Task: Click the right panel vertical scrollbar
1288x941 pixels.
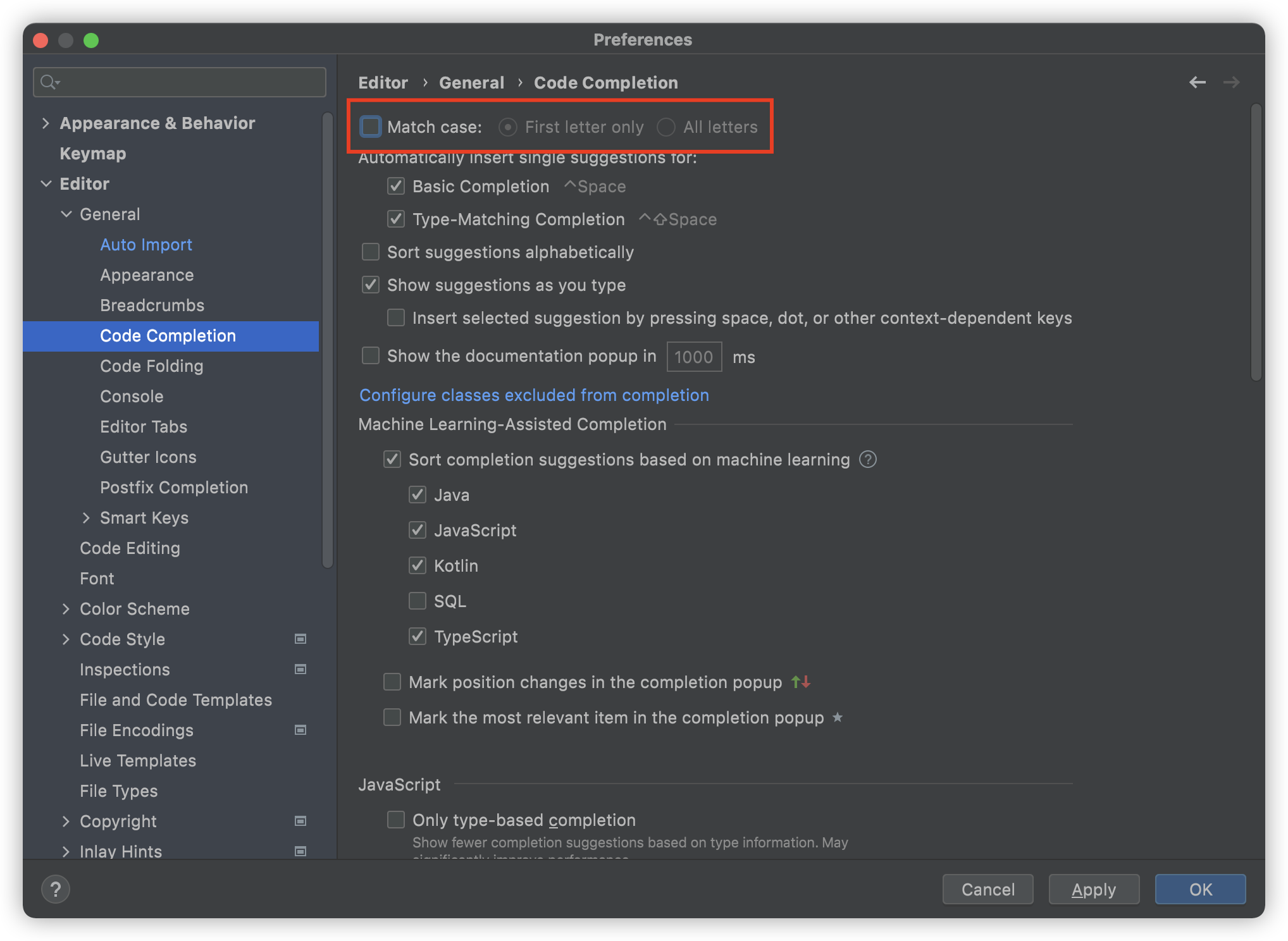Action: [1256, 242]
